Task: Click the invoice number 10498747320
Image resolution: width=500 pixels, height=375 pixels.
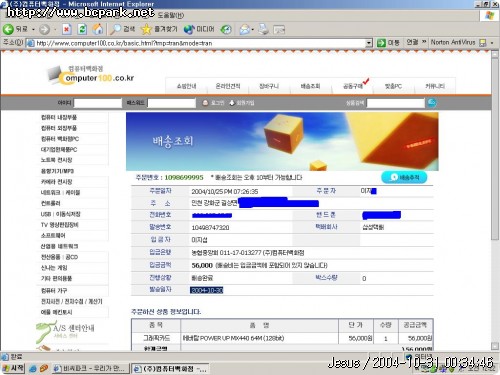Action: [210, 228]
